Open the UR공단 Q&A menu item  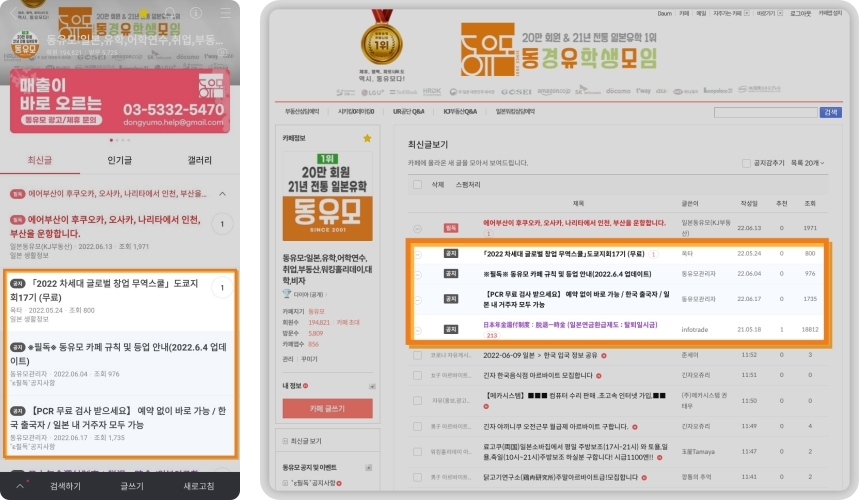click(409, 111)
